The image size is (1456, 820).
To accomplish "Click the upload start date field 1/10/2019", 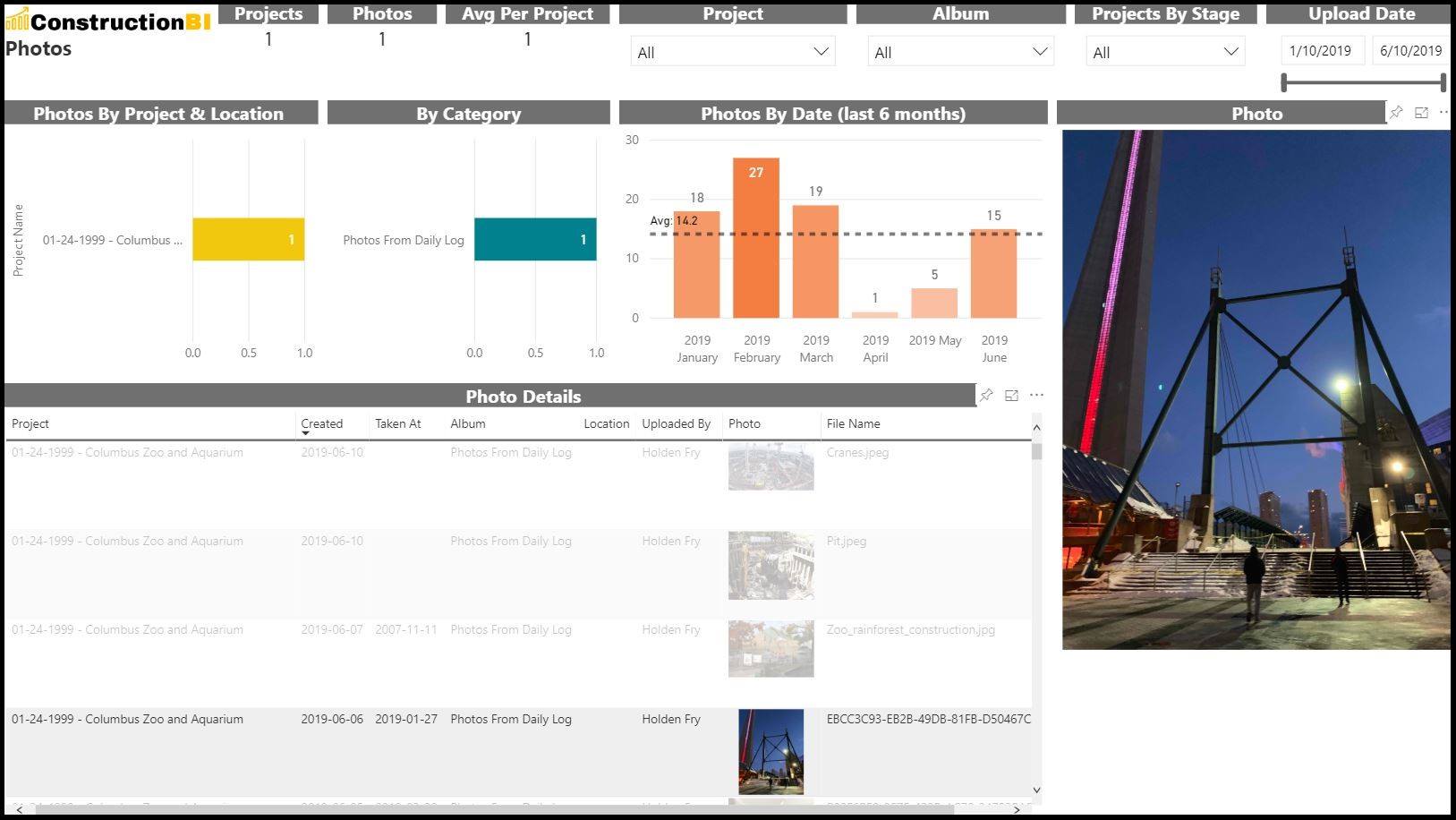I will point(1322,51).
